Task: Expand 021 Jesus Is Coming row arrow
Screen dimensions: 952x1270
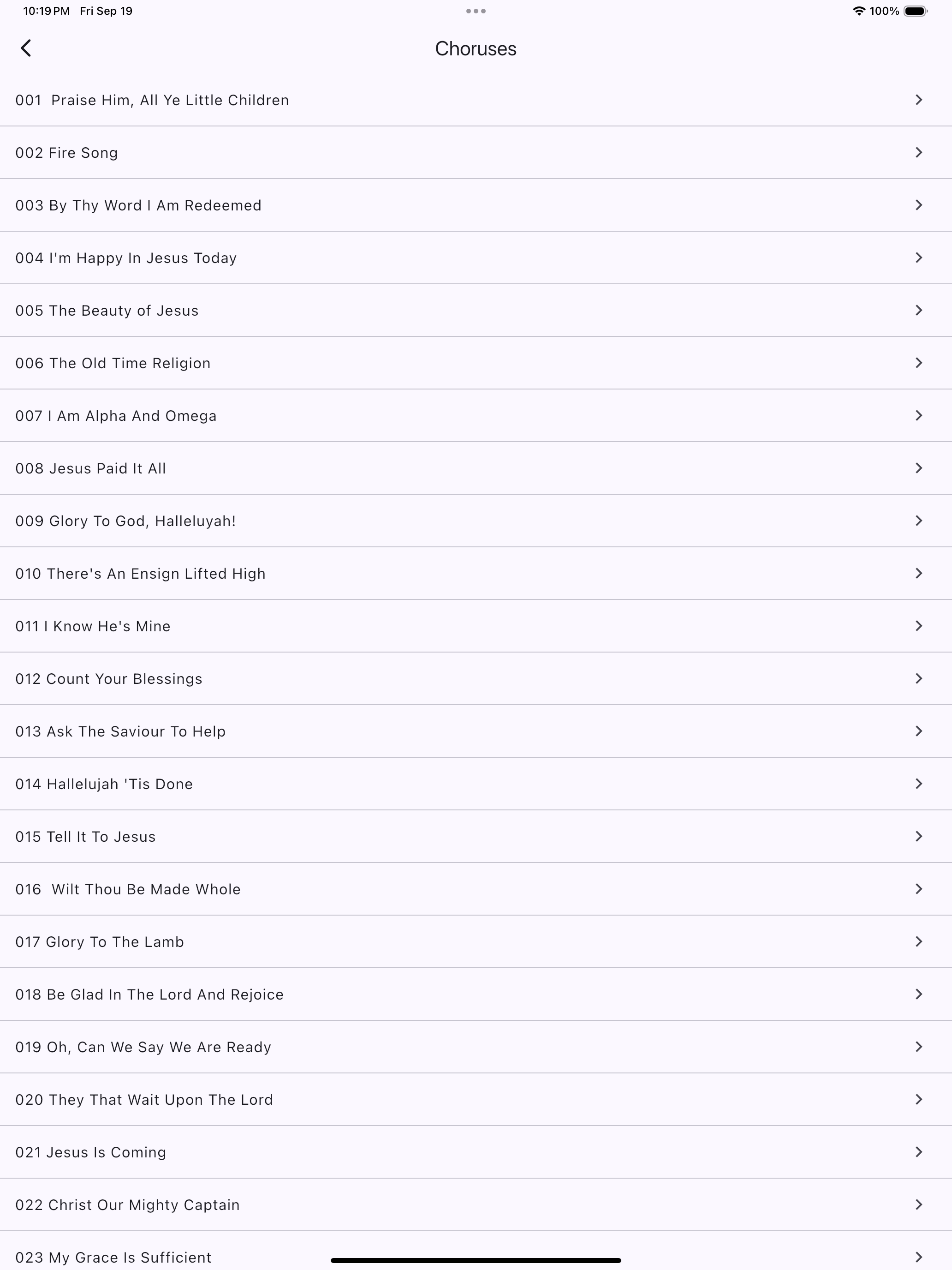Action: 919,1152
